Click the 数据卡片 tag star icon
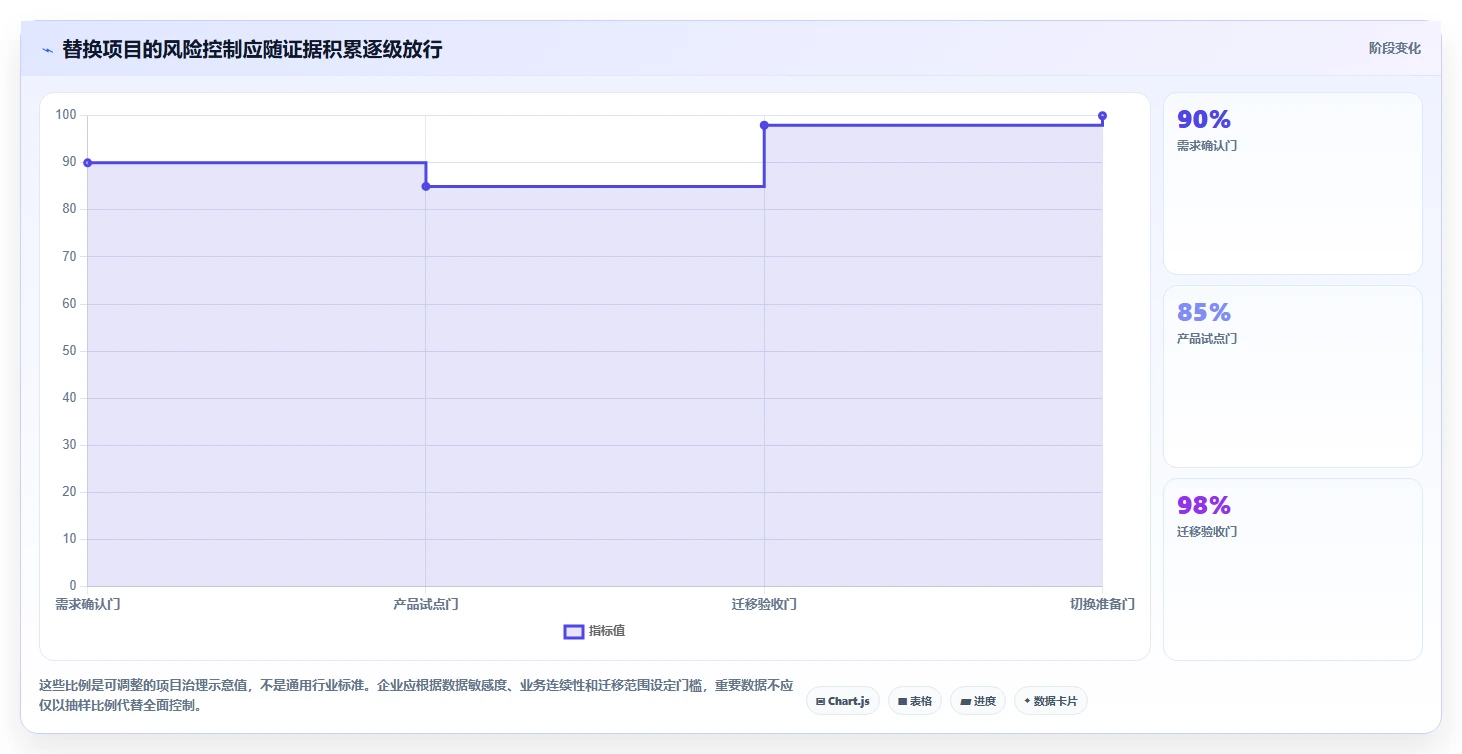 click(x=1027, y=701)
